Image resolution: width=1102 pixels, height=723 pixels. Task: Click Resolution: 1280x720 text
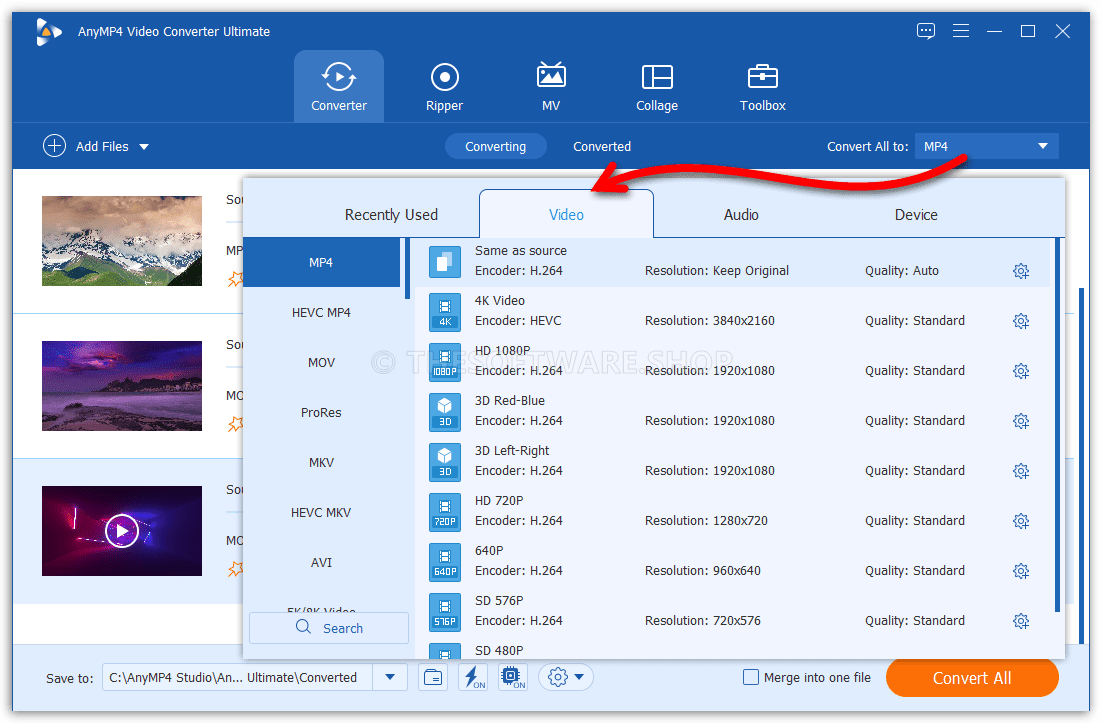pyautogui.click(x=706, y=521)
